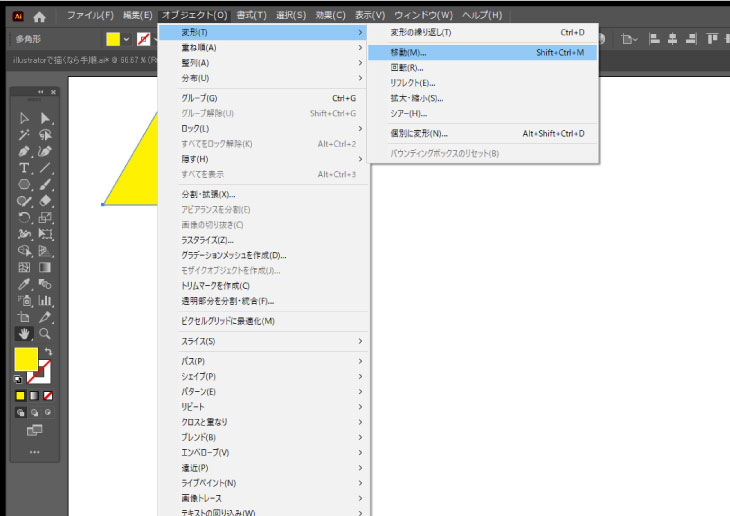The width and height of the screenshot is (730, 516).
Task: Select the Direct Selection white arrow tool
Action: click(45, 118)
